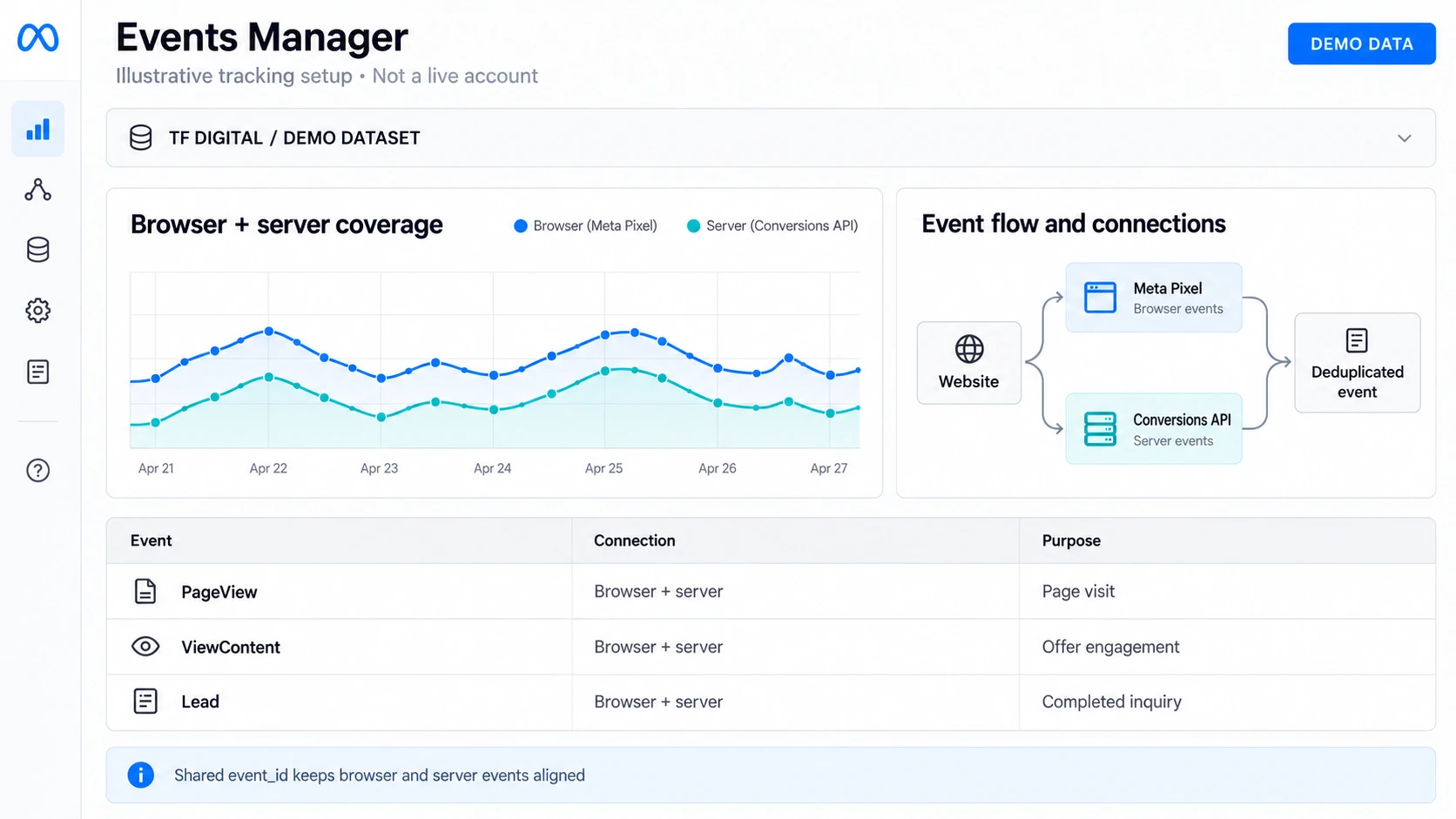Click the Purpose column header
1456x819 pixels.
click(1071, 540)
